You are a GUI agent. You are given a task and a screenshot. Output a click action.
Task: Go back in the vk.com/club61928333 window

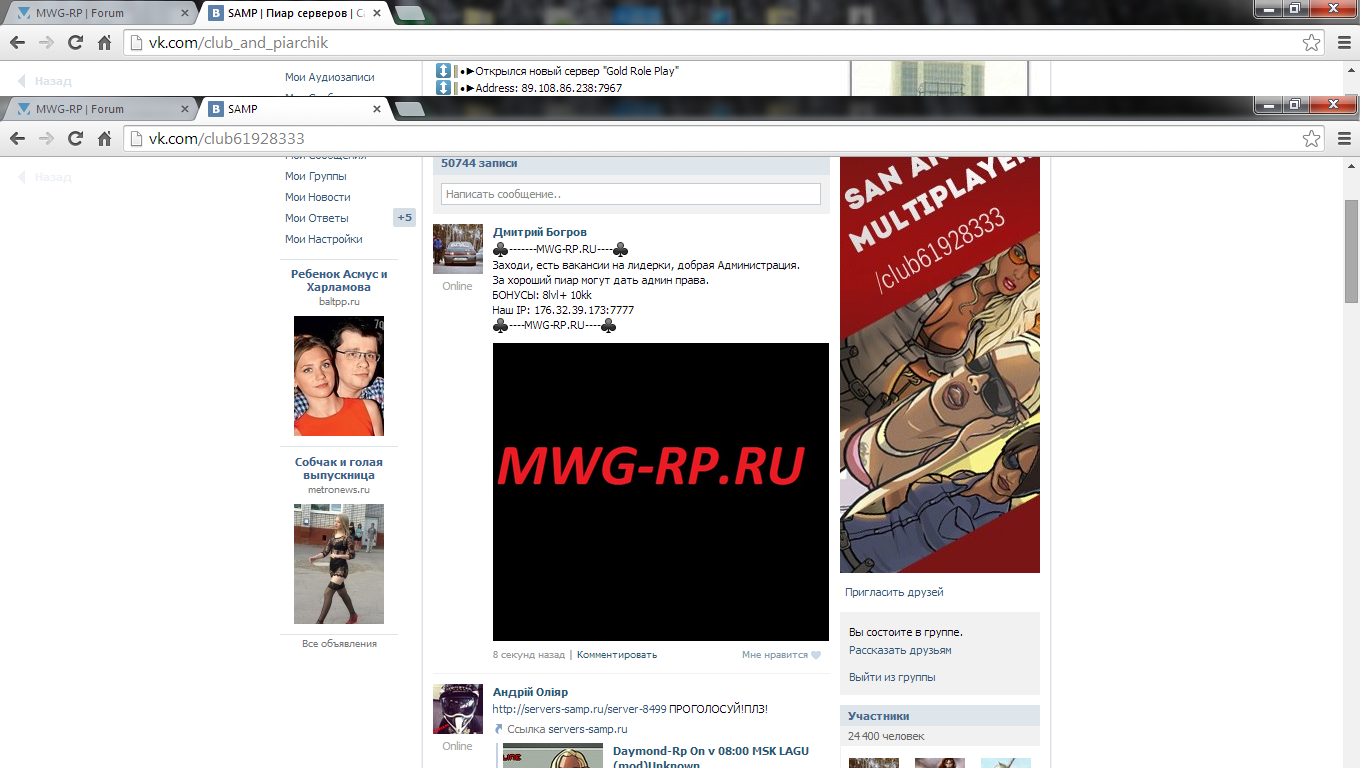[x=18, y=139]
